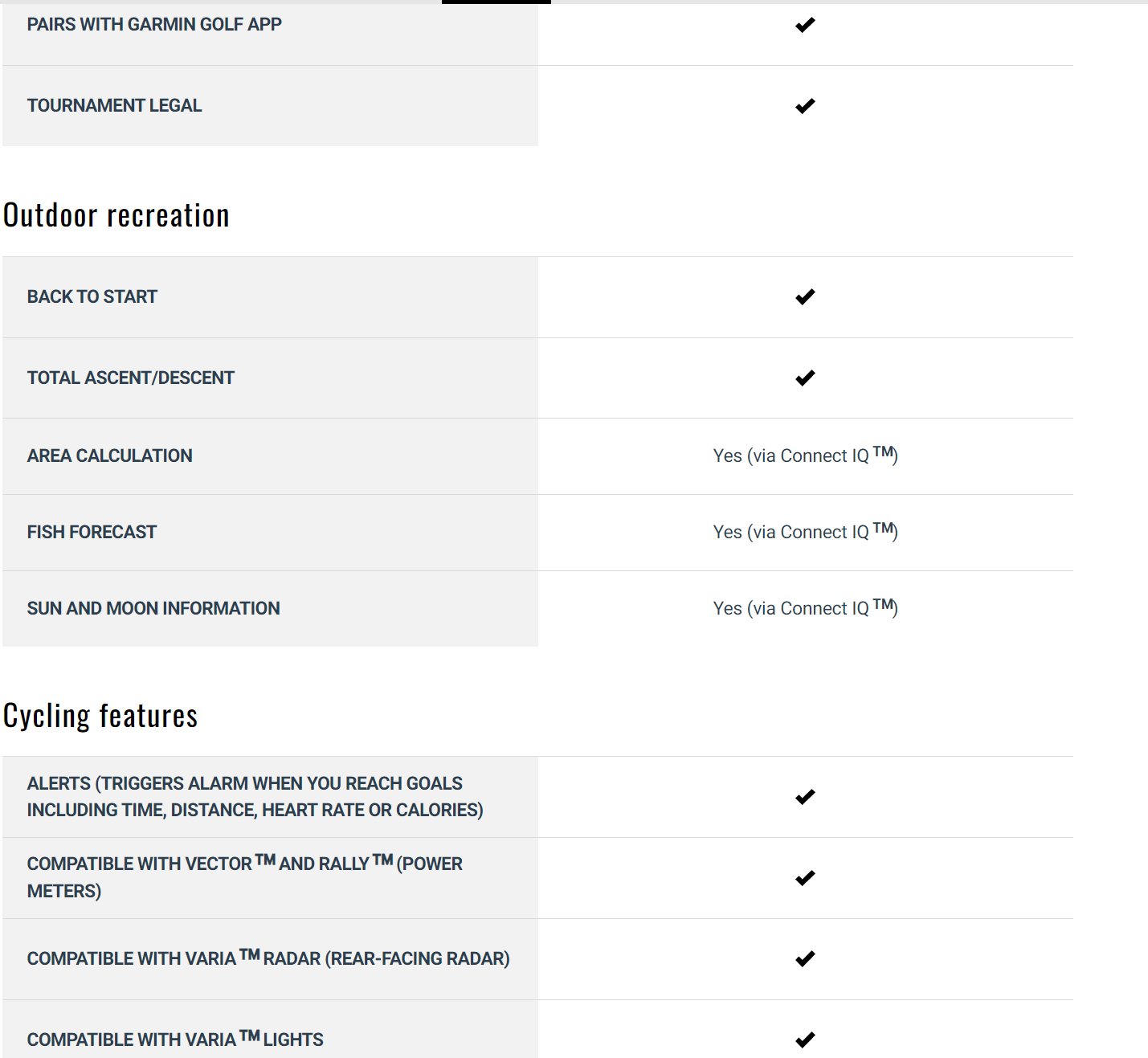
Task: Select the Compatible with Varia Lights label
Action: point(175,1040)
